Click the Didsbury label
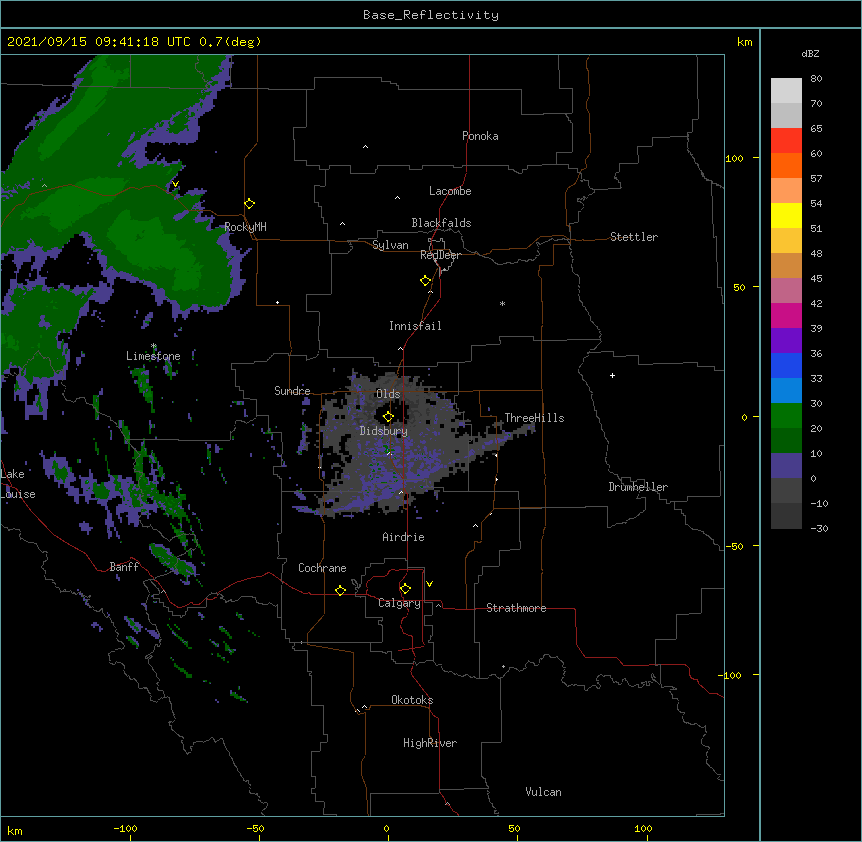The width and height of the screenshot is (862, 842). [x=384, y=431]
